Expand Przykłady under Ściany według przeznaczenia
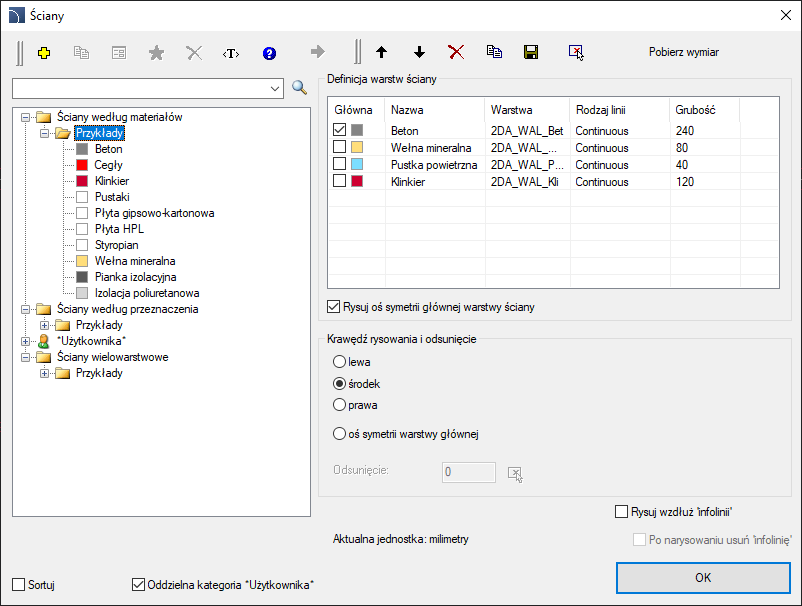 tap(44, 325)
